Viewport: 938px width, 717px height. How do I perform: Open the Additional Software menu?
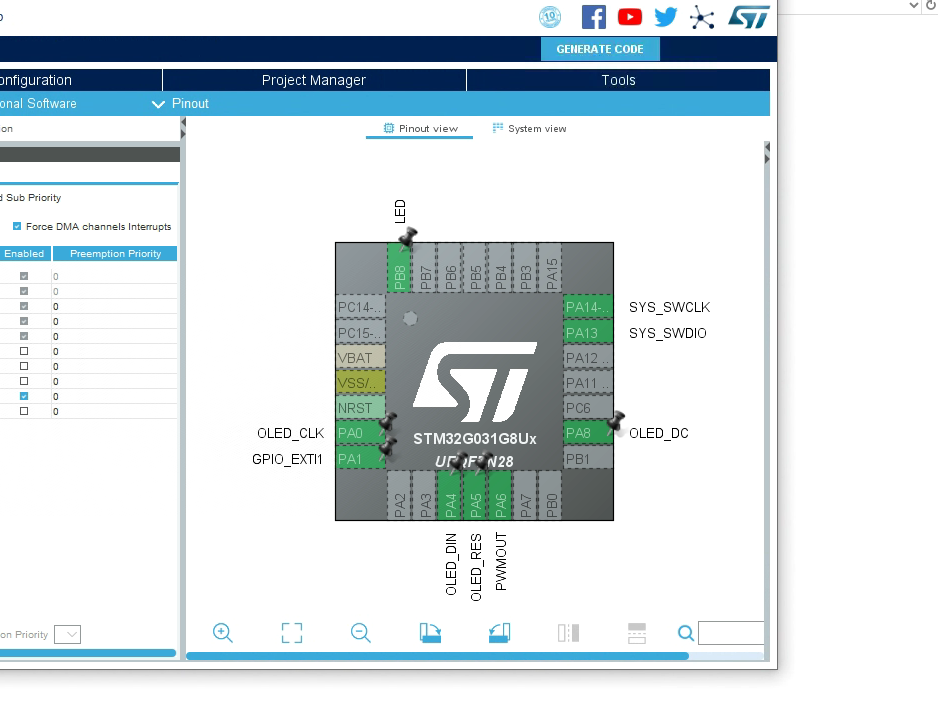(x=38, y=103)
